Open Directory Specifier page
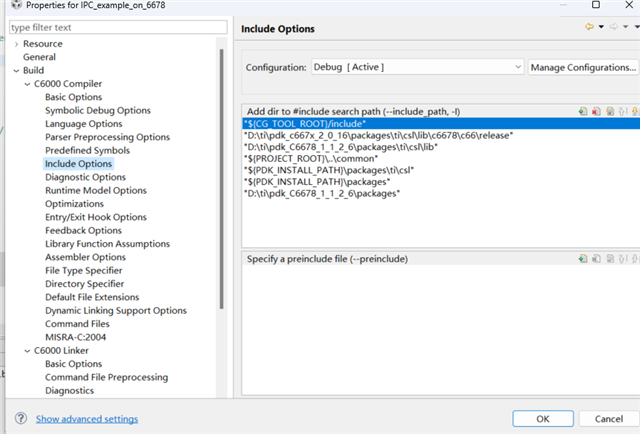Viewport: 640px width, 434px height. [x=84, y=283]
